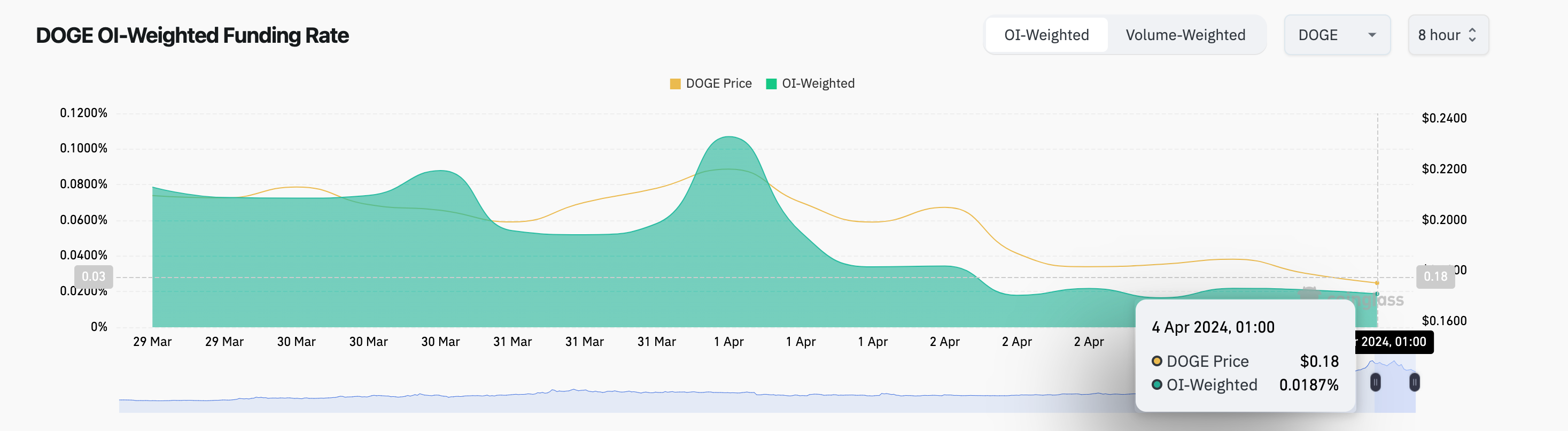Click the right range slider handle
The width and height of the screenshot is (1568, 431).
pyautogui.click(x=1415, y=382)
